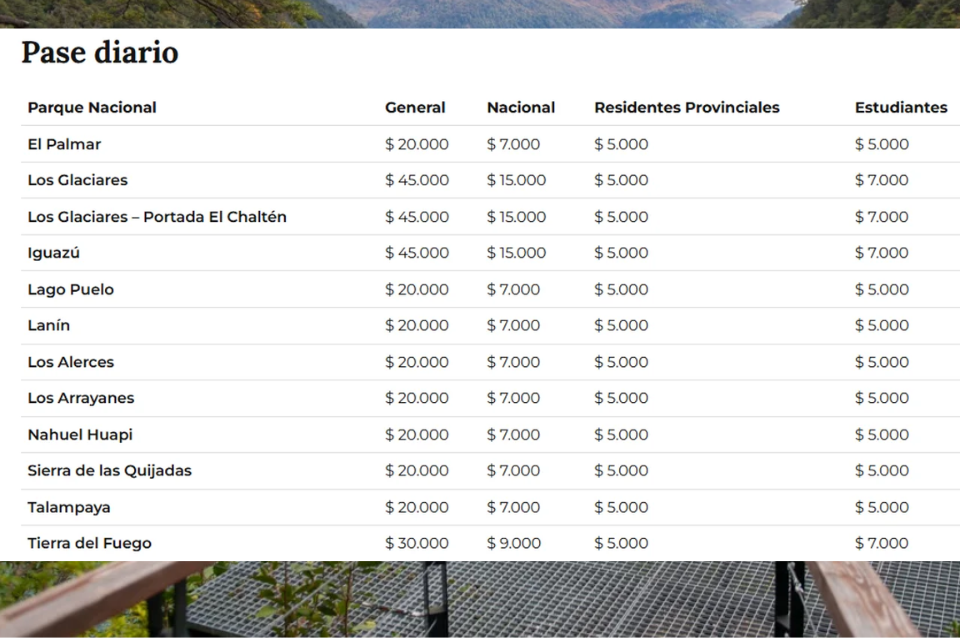Click the 'Los Alerces' park name
This screenshot has height=638, width=960.
[x=71, y=362]
